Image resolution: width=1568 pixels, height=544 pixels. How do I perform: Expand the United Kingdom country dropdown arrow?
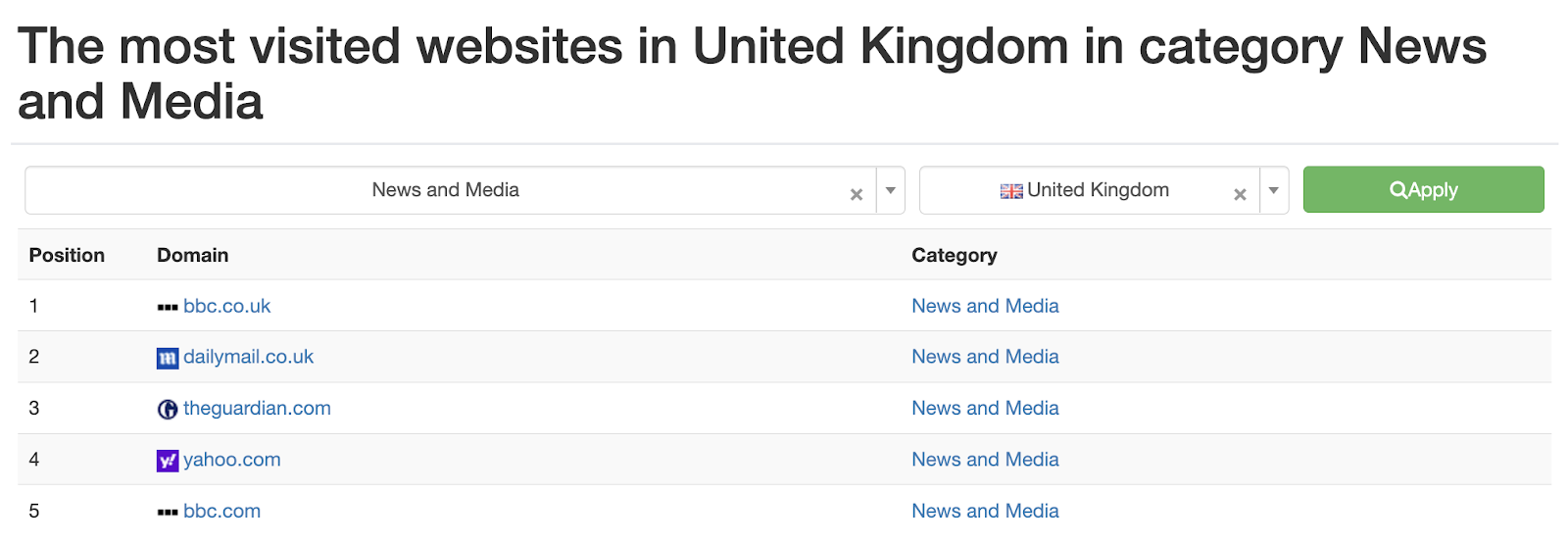tap(1273, 190)
